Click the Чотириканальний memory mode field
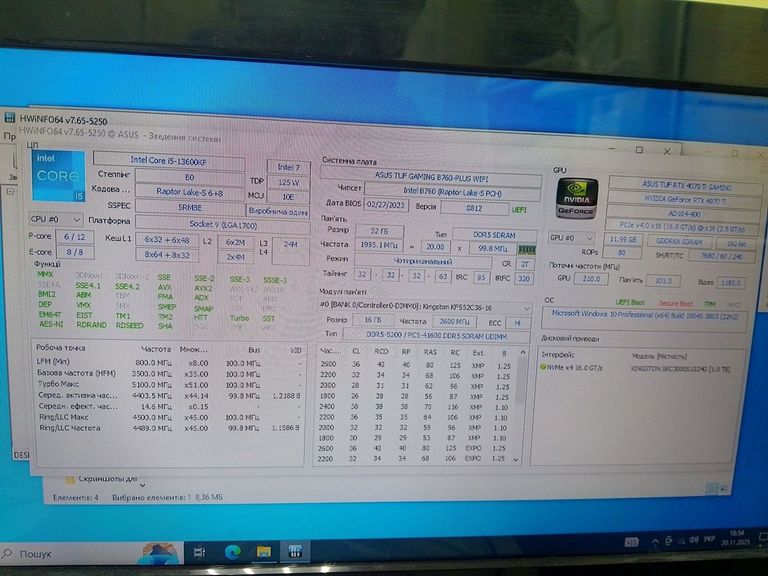The width and height of the screenshot is (768, 576). pyautogui.click(x=422, y=261)
